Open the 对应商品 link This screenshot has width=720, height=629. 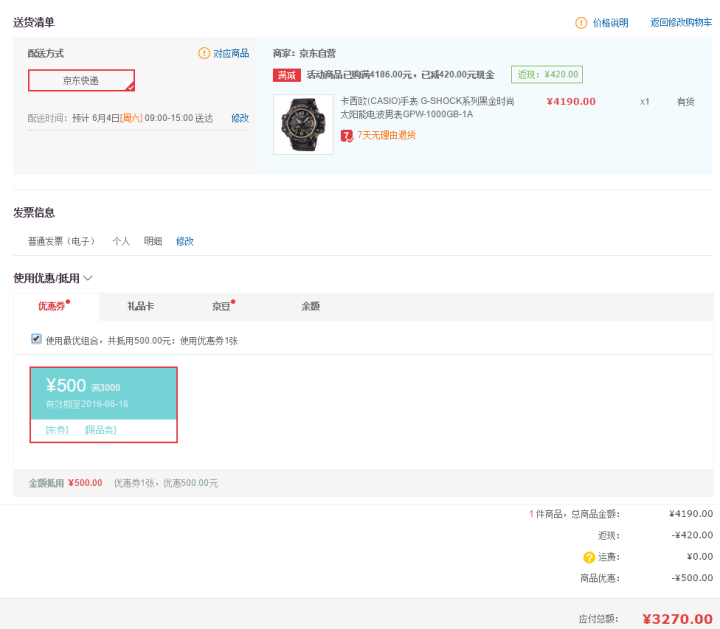point(231,53)
